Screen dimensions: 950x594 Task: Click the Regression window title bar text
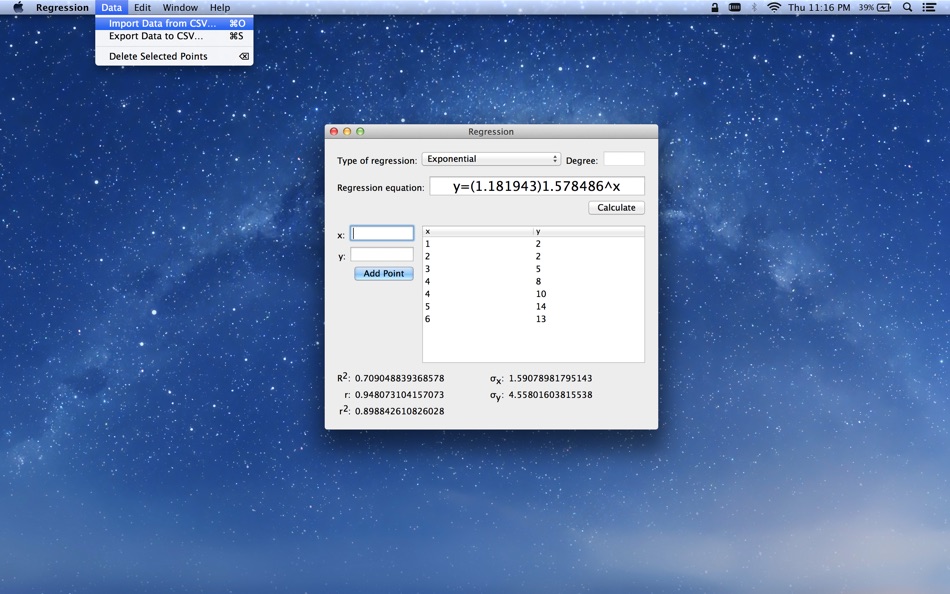[x=491, y=132]
